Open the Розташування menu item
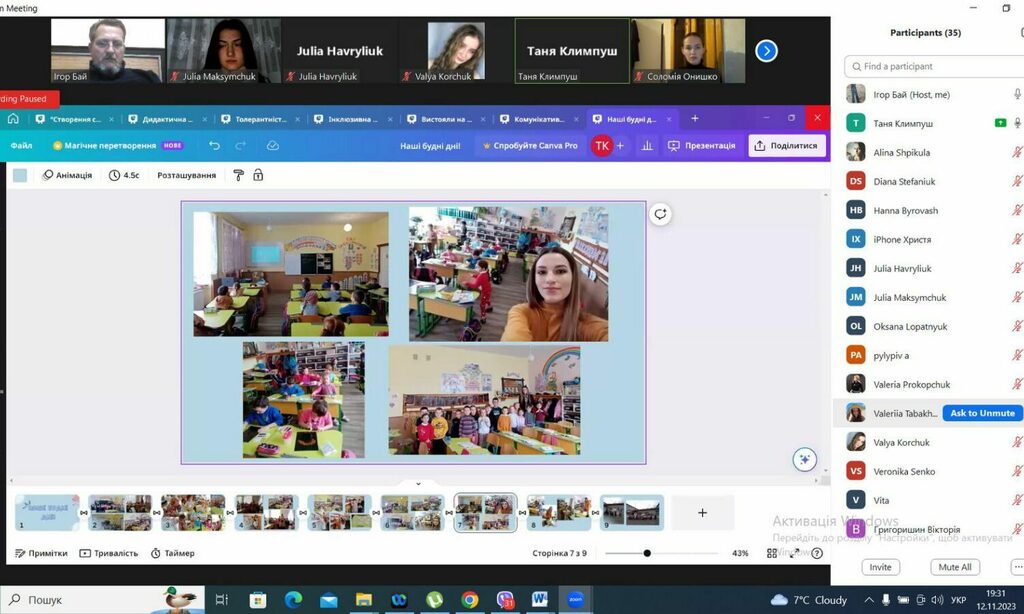 pyautogui.click(x=186, y=175)
